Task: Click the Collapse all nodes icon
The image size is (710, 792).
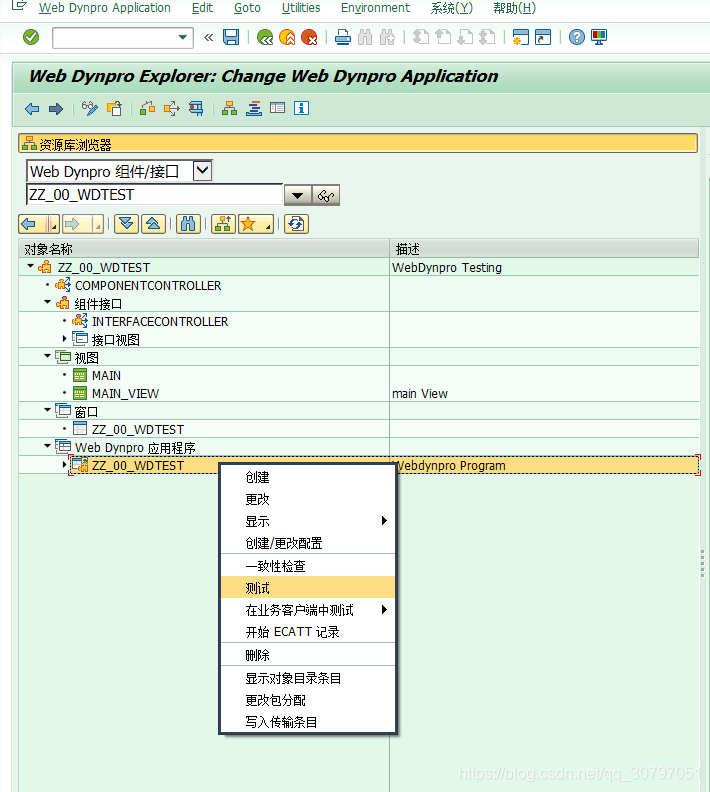Action: (154, 224)
